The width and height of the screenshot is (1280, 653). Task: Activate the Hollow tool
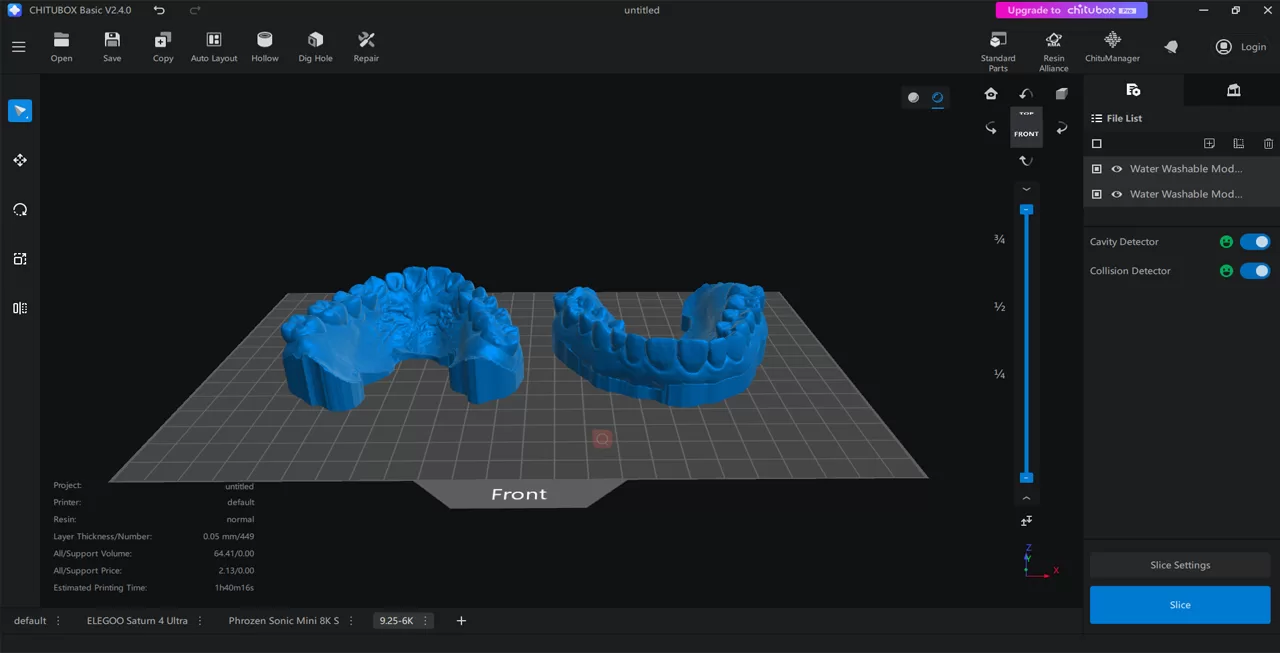click(x=264, y=46)
